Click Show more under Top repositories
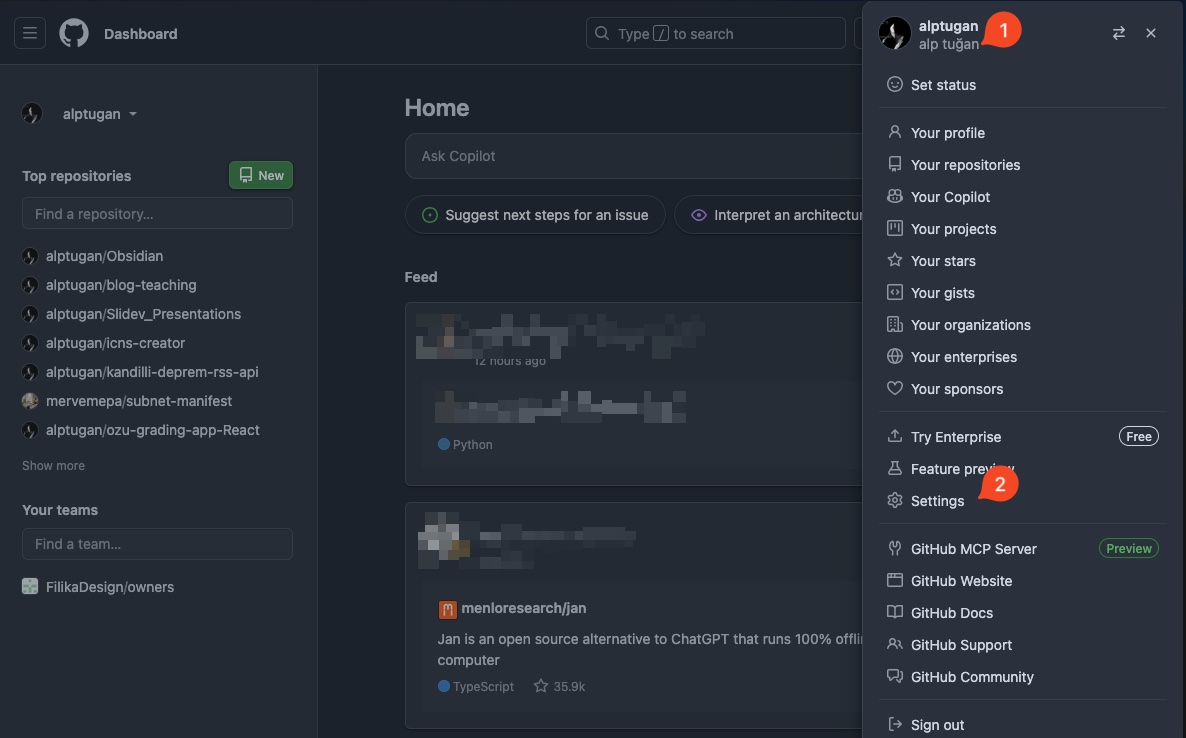The height and width of the screenshot is (738, 1186). [x=53, y=465]
